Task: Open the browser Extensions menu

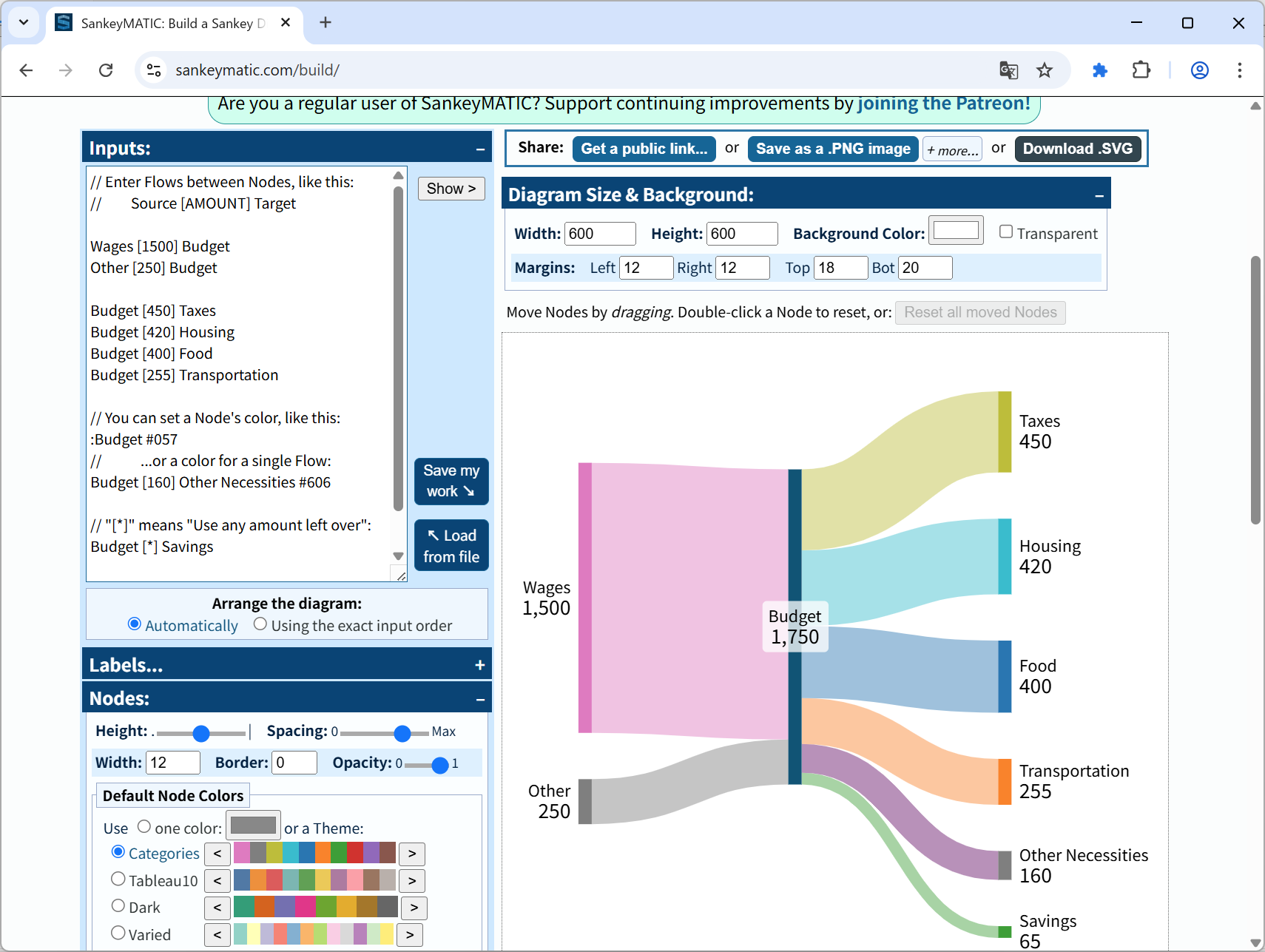Action: [x=1141, y=70]
